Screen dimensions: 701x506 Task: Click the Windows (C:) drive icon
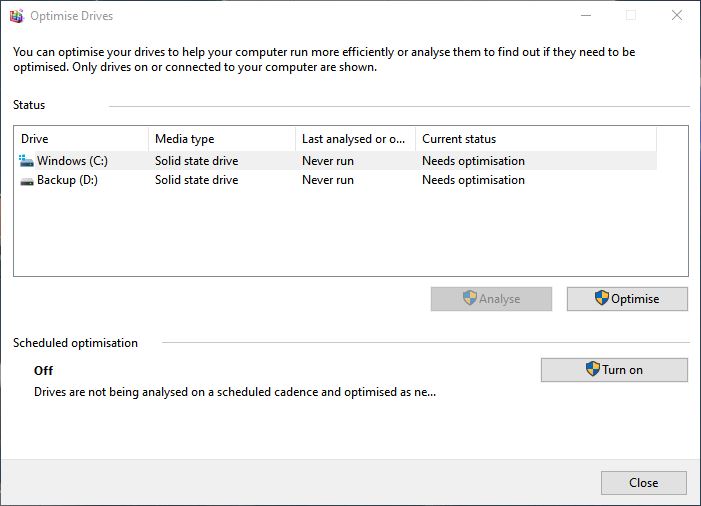pos(26,160)
